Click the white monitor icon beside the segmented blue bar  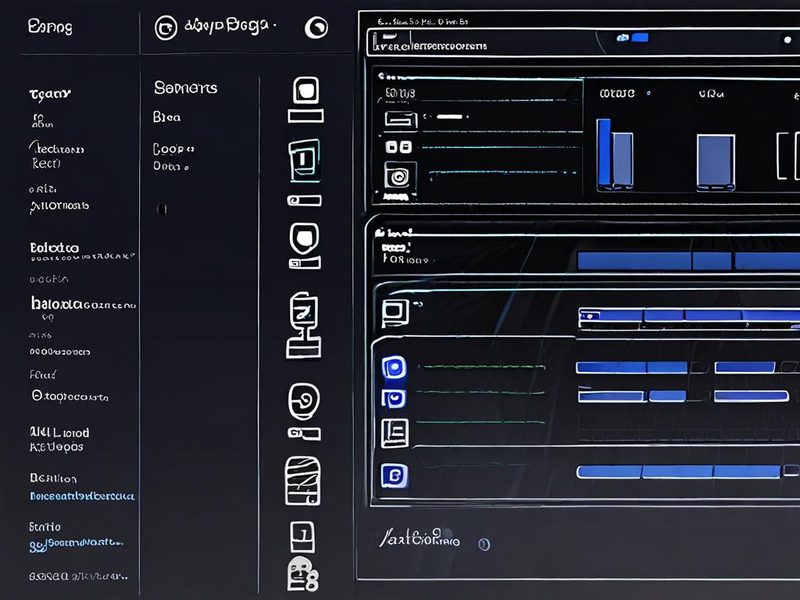pos(395,312)
